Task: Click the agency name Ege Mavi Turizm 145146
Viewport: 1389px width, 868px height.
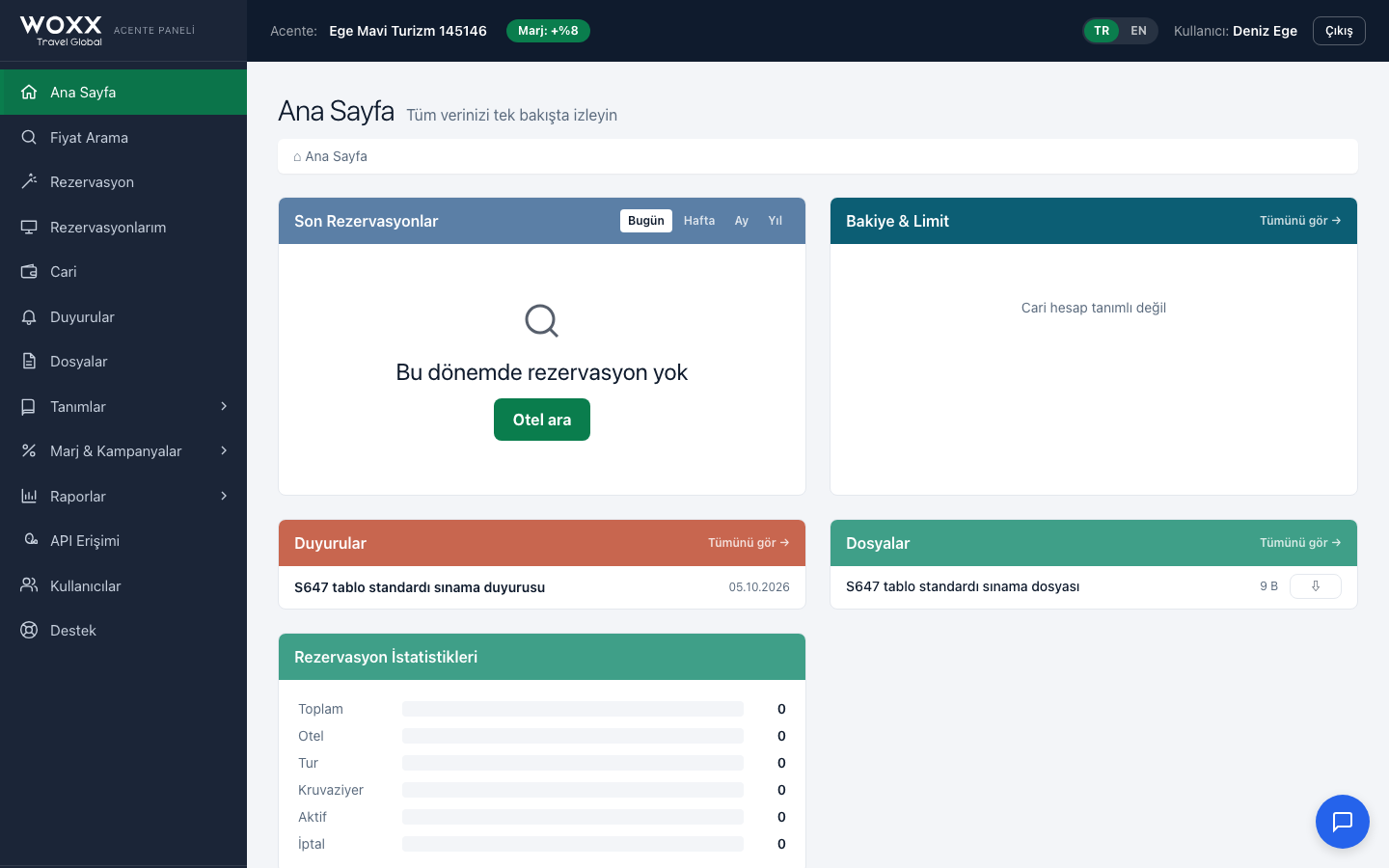Action: (x=408, y=31)
